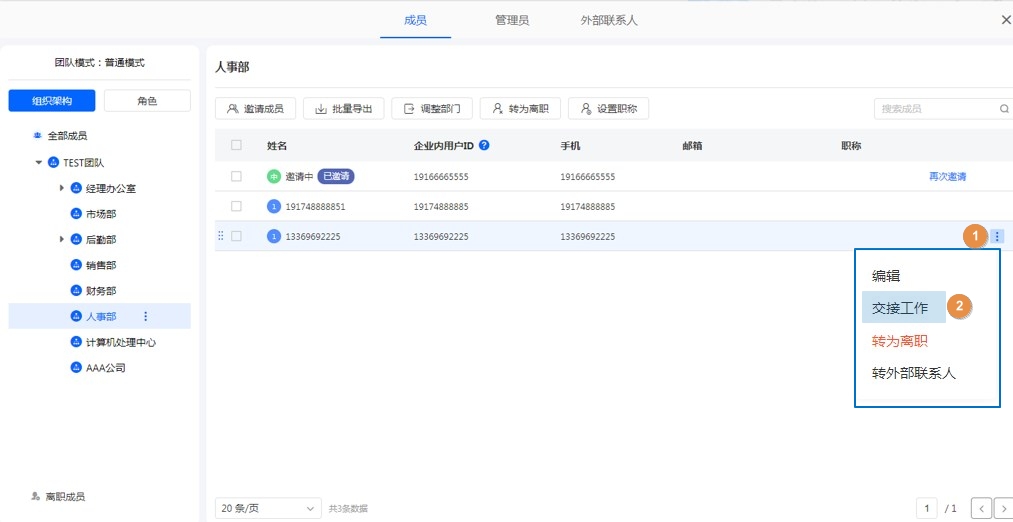1013x522 pixels.
Task: Toggle the select-all checkbox in table header
Action: (236, 146)
